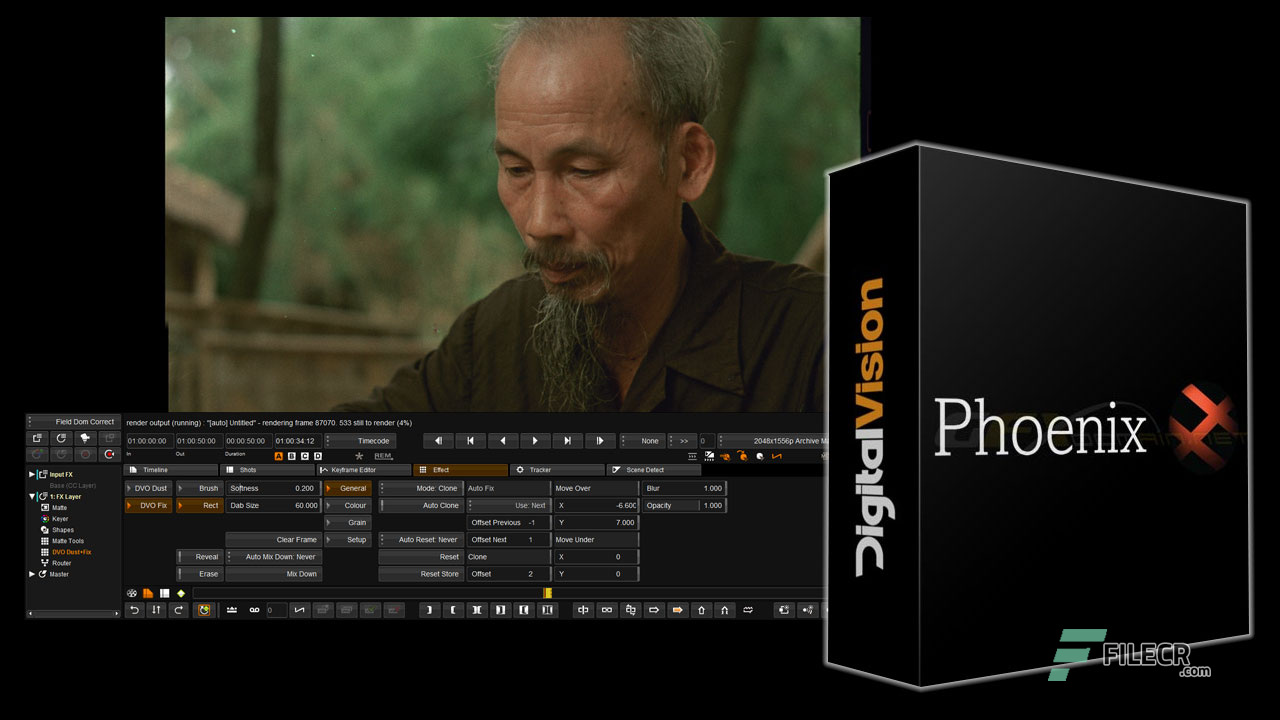Click the crown-shaped icon in bottom toolbar
1280x720 pixels.
tap(232, 610)
